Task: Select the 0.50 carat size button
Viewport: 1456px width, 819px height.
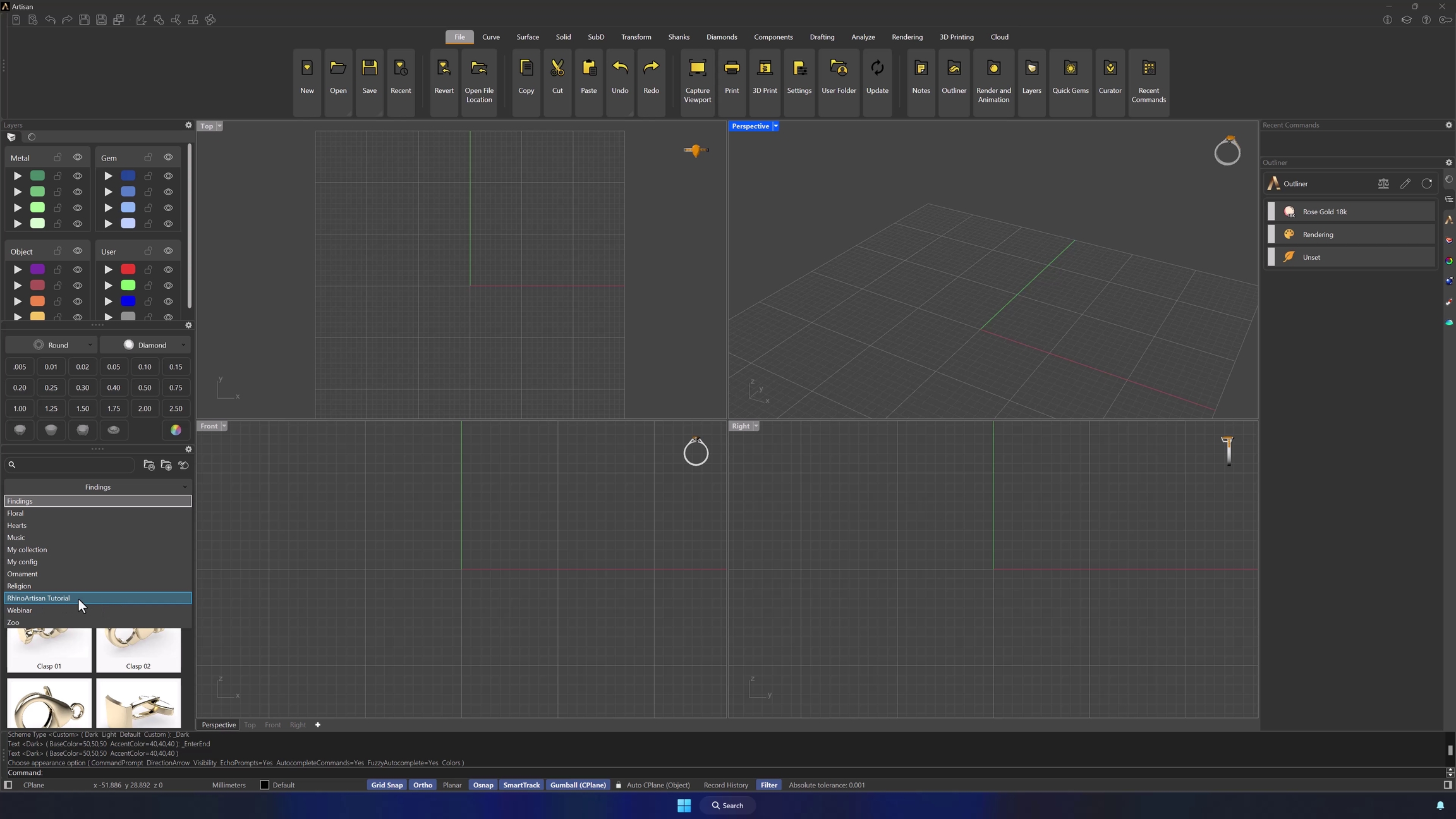Action: [145, 388]
